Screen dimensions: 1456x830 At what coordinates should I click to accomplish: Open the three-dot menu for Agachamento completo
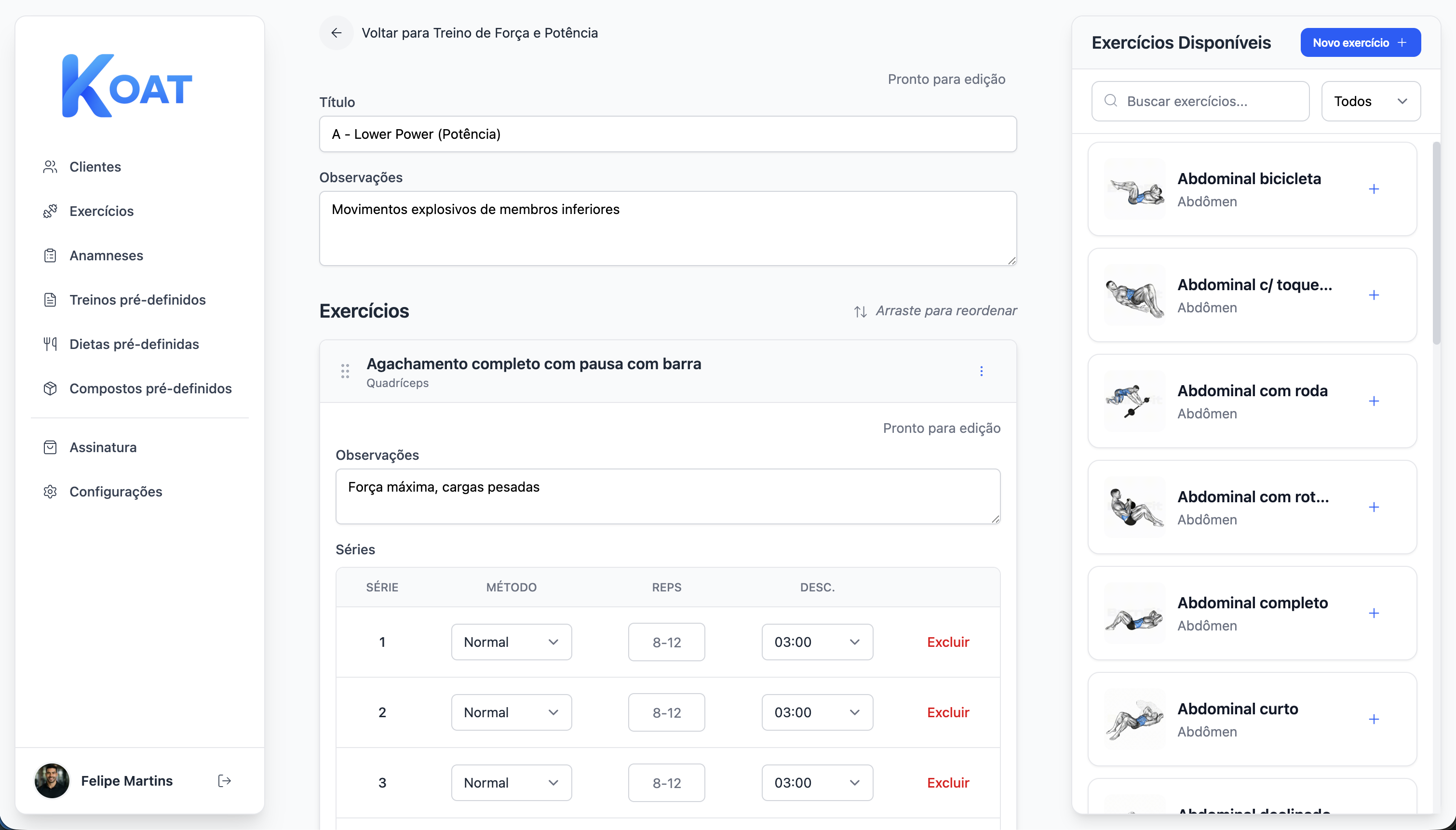[981, 371]
